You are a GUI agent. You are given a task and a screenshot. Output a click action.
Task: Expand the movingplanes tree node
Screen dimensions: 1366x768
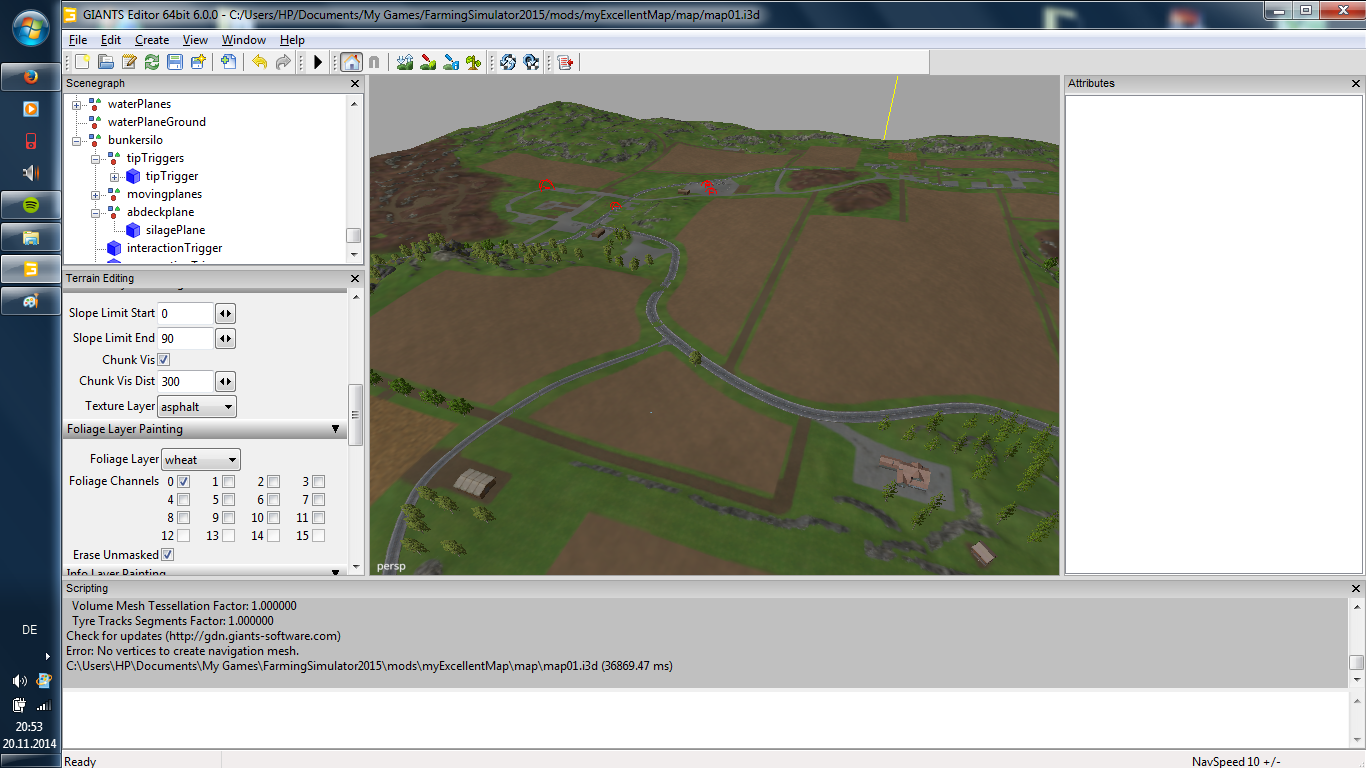tap(96, 194)
